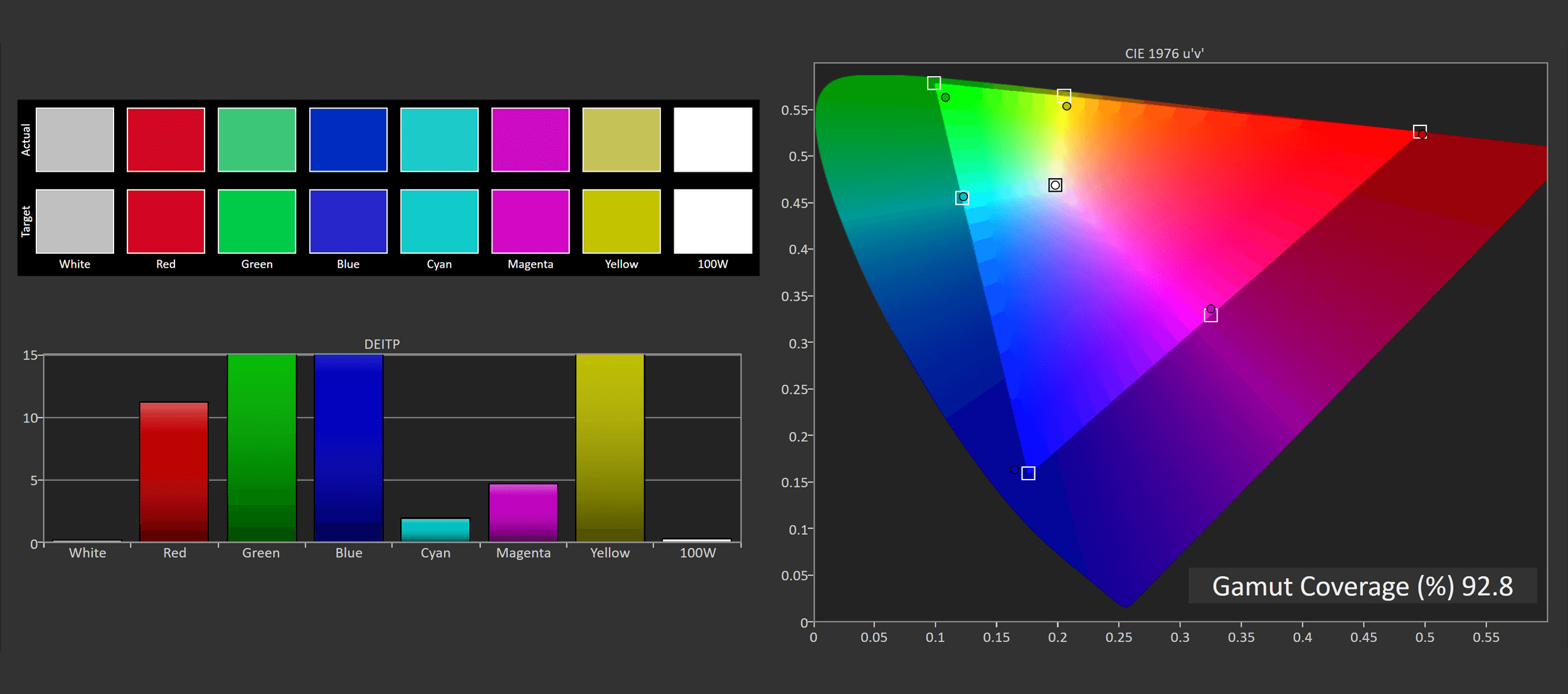This screenshot has width=1568, height=694.
Task: Click the Gamut Coverage (%) 92.8 label
Action: (x=1362, y=586)
